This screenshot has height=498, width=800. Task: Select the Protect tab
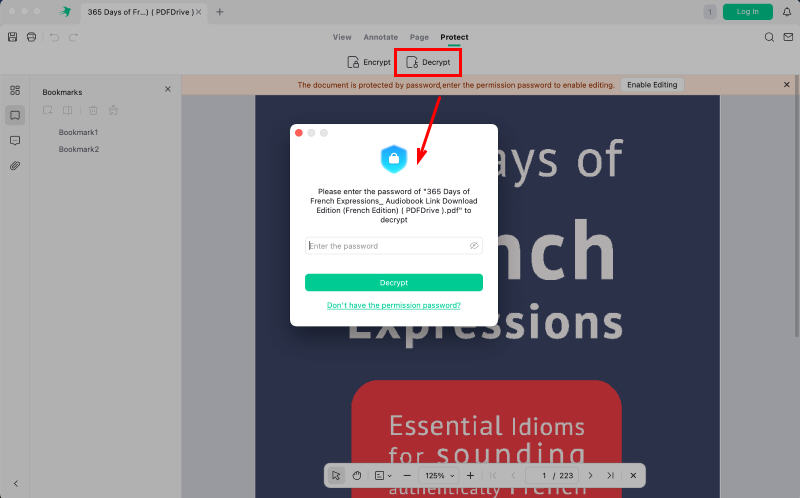tap(454, 37)
